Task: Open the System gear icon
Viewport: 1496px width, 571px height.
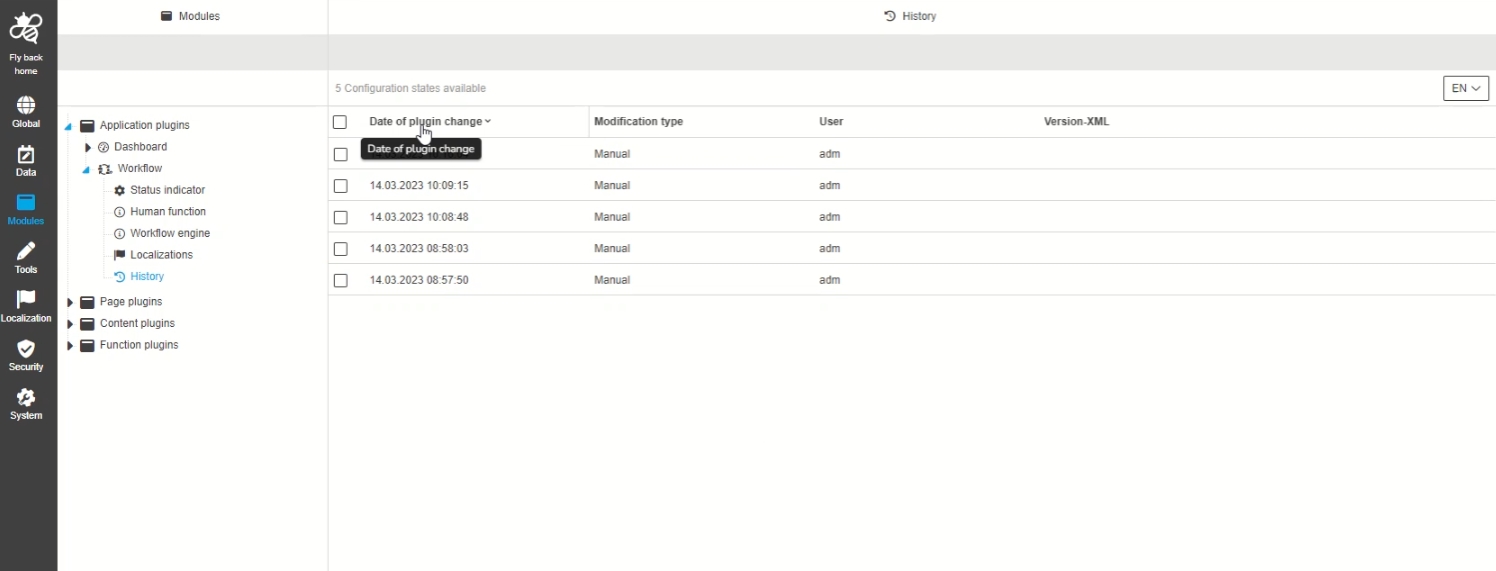Action: (x=26, y=398)
